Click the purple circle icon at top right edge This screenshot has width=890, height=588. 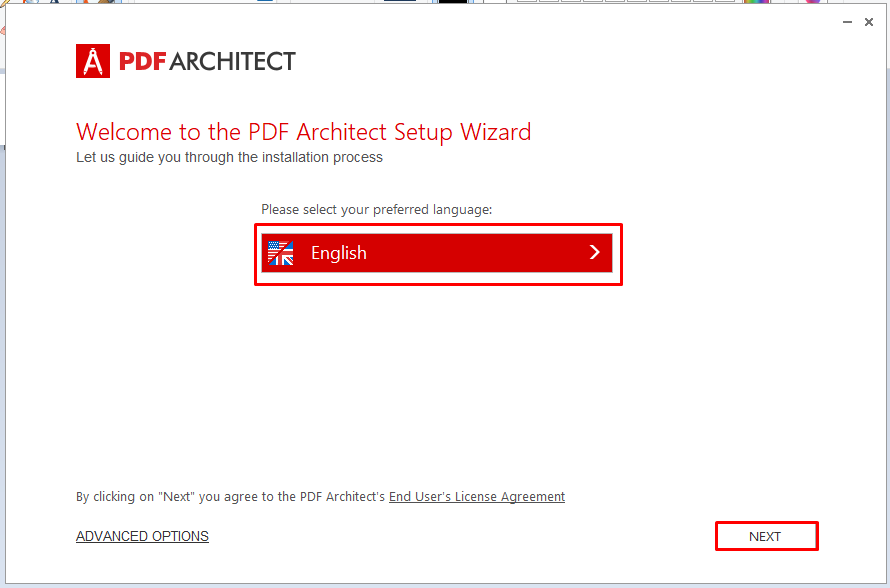click(x=813, y=1)
